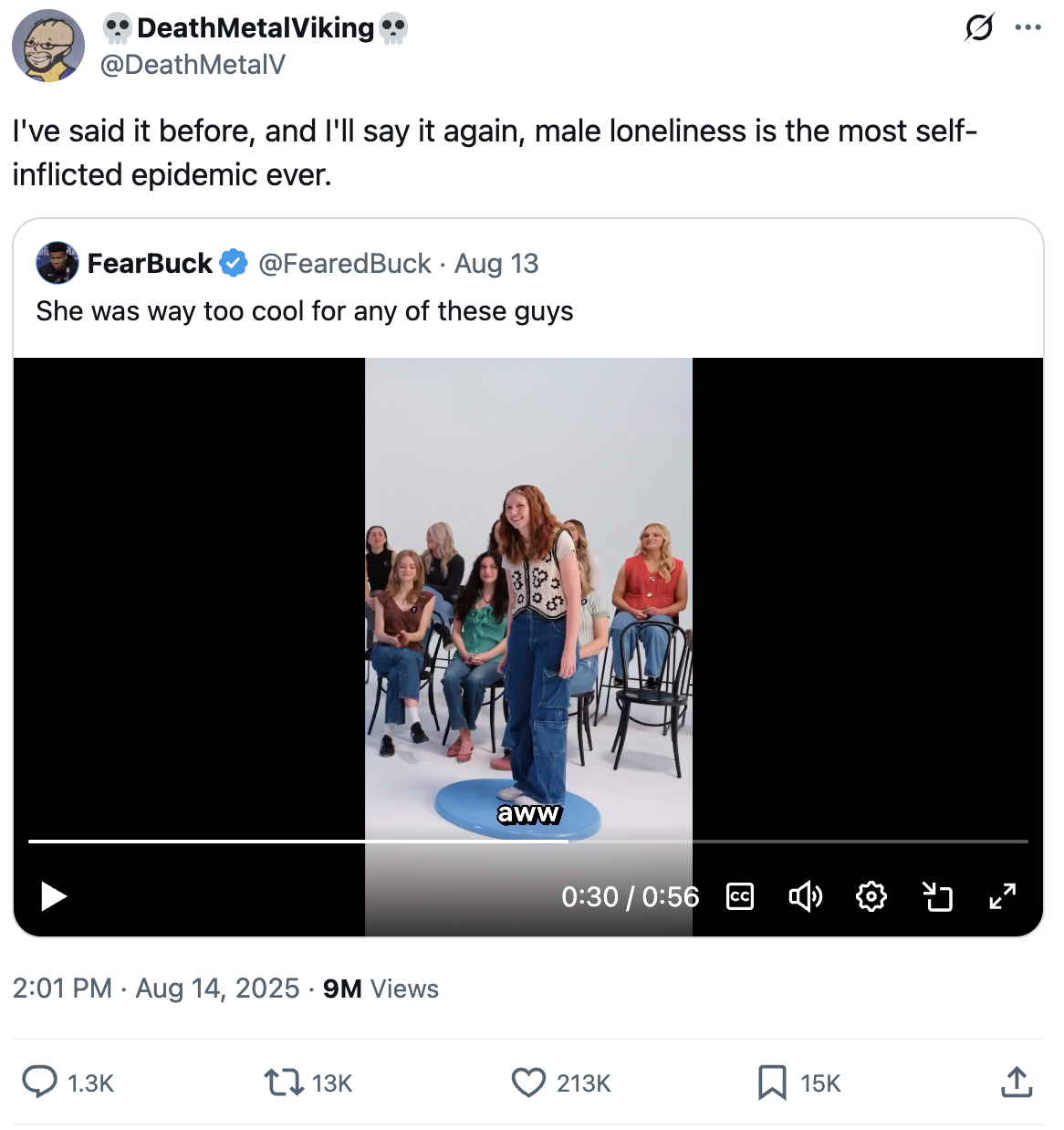The image size is (1064, 1130).
Task: Mute the video sound
Action: point(805,896)
